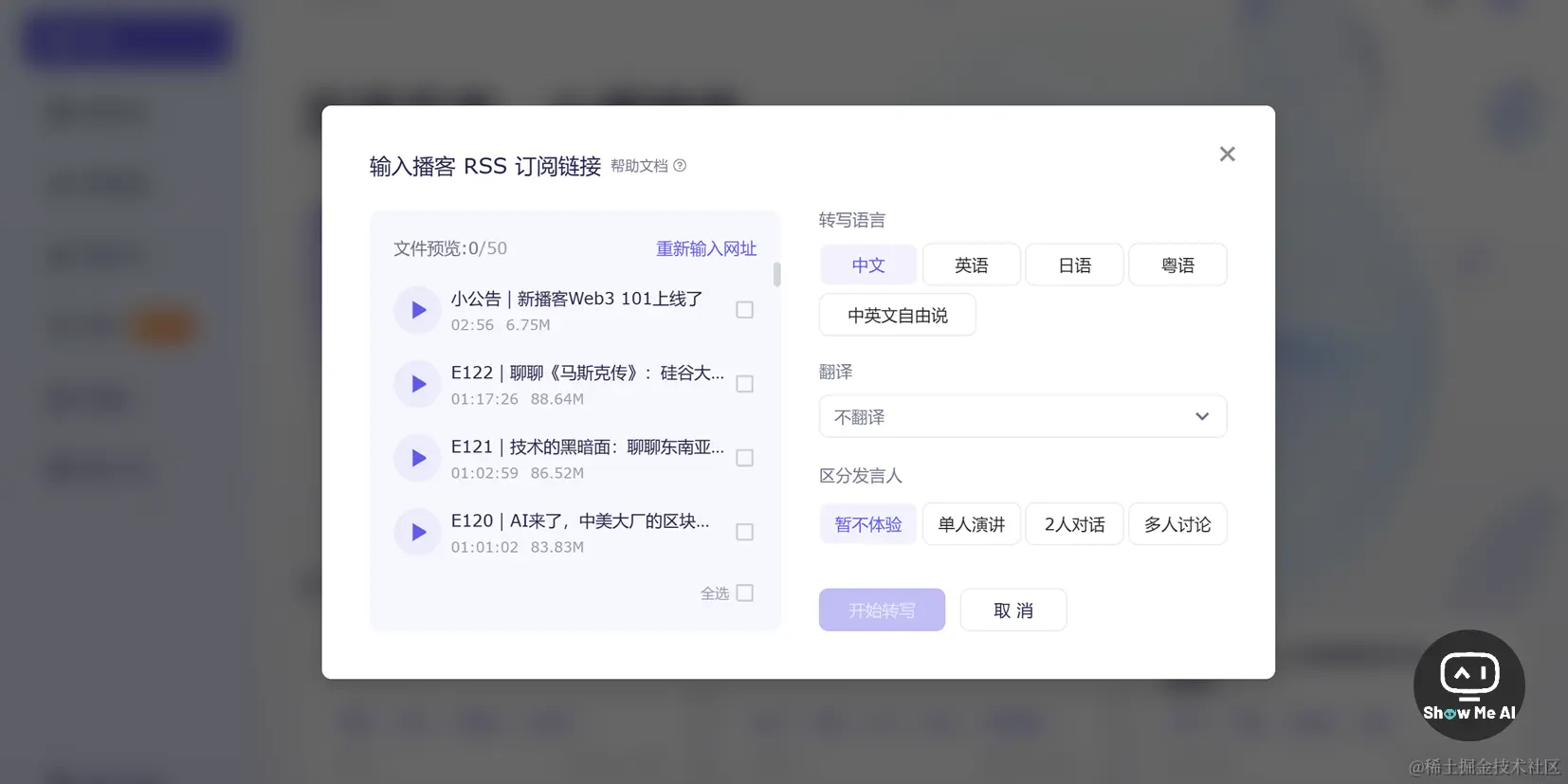This screenshot has width=1568, height=784.
Task: Choose 中英文自由说 language option
Action: tap(898, 315)
